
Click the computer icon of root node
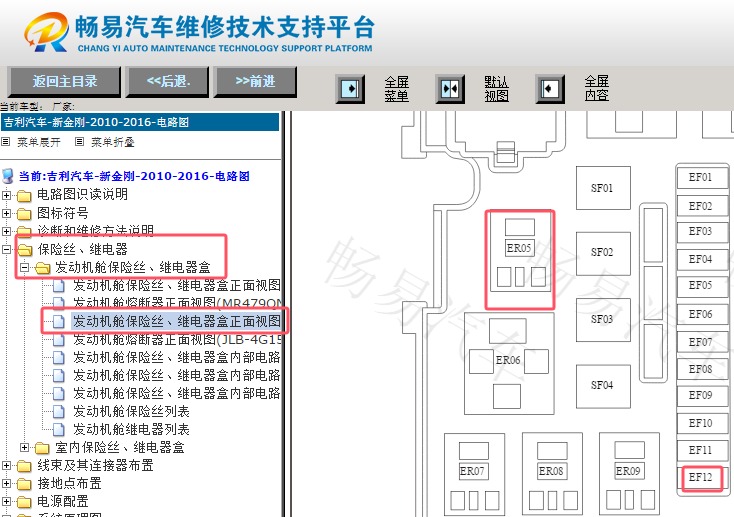[8, 176]
